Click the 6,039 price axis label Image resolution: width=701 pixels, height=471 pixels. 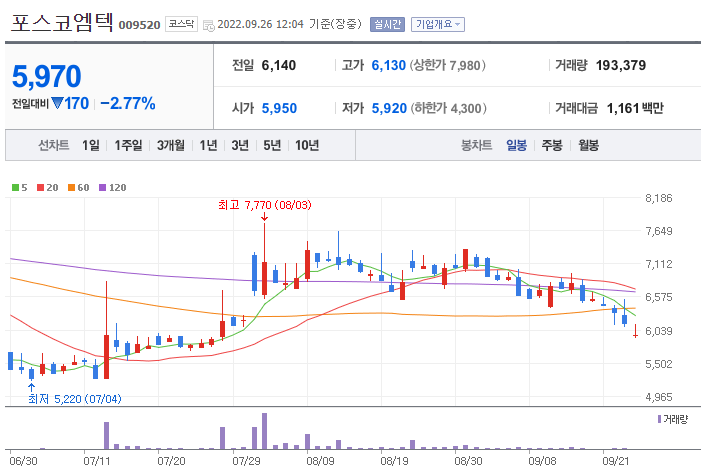[659, 331]
